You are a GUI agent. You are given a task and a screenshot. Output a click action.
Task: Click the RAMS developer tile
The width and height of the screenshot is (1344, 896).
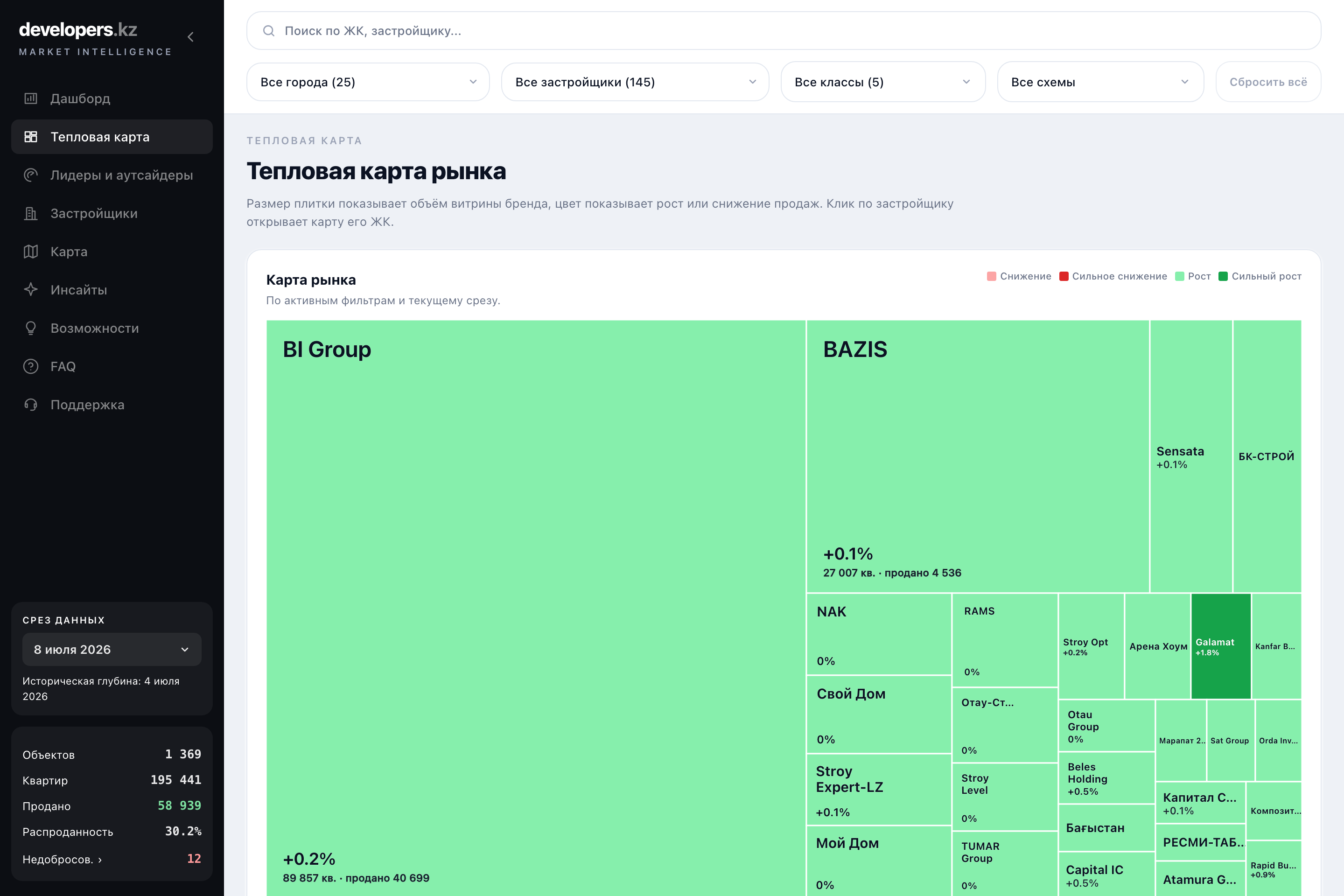(x=1005, y=640)
